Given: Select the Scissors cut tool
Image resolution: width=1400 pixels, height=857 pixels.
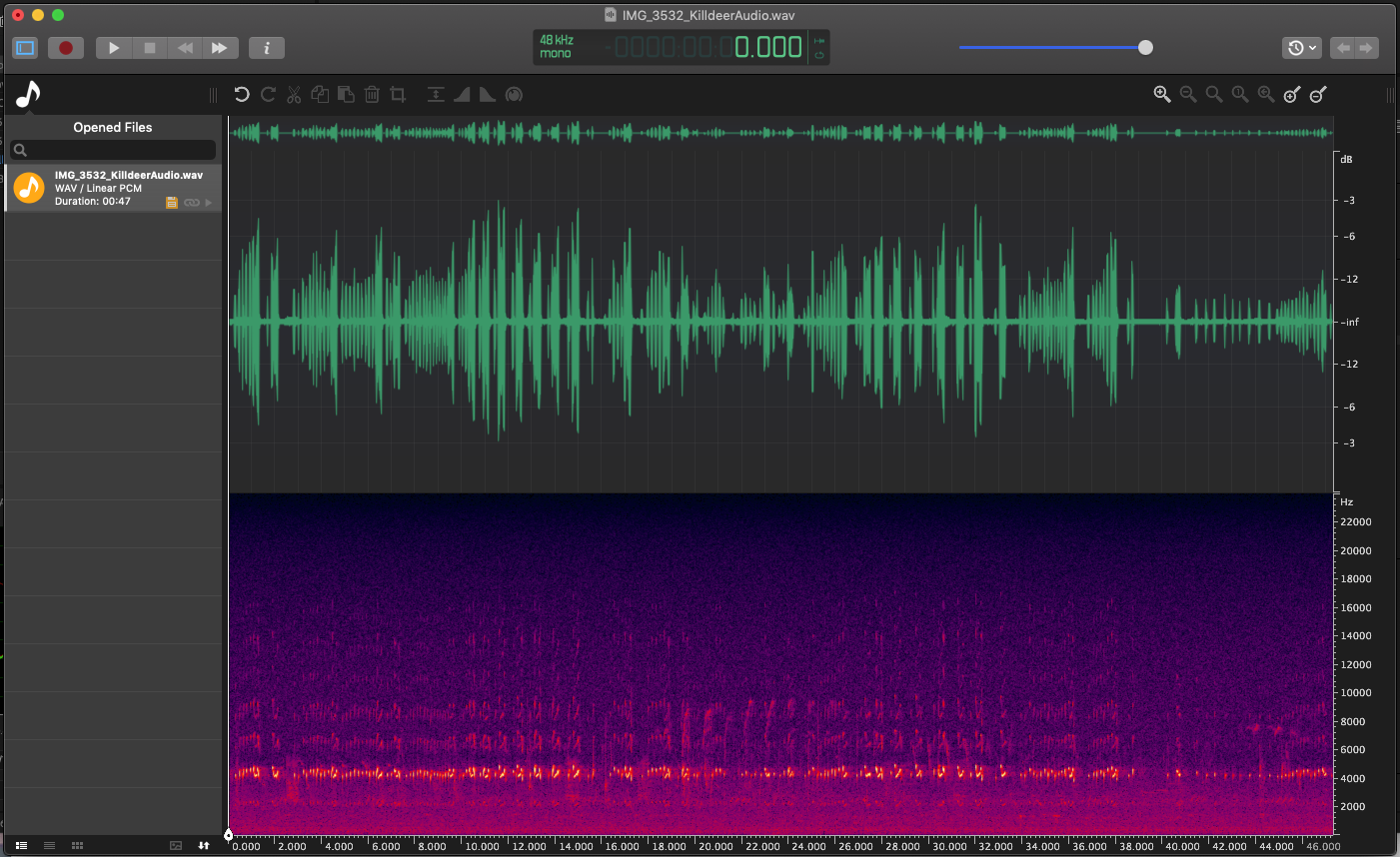Looking at the screenshot, I should pos(294,94).
